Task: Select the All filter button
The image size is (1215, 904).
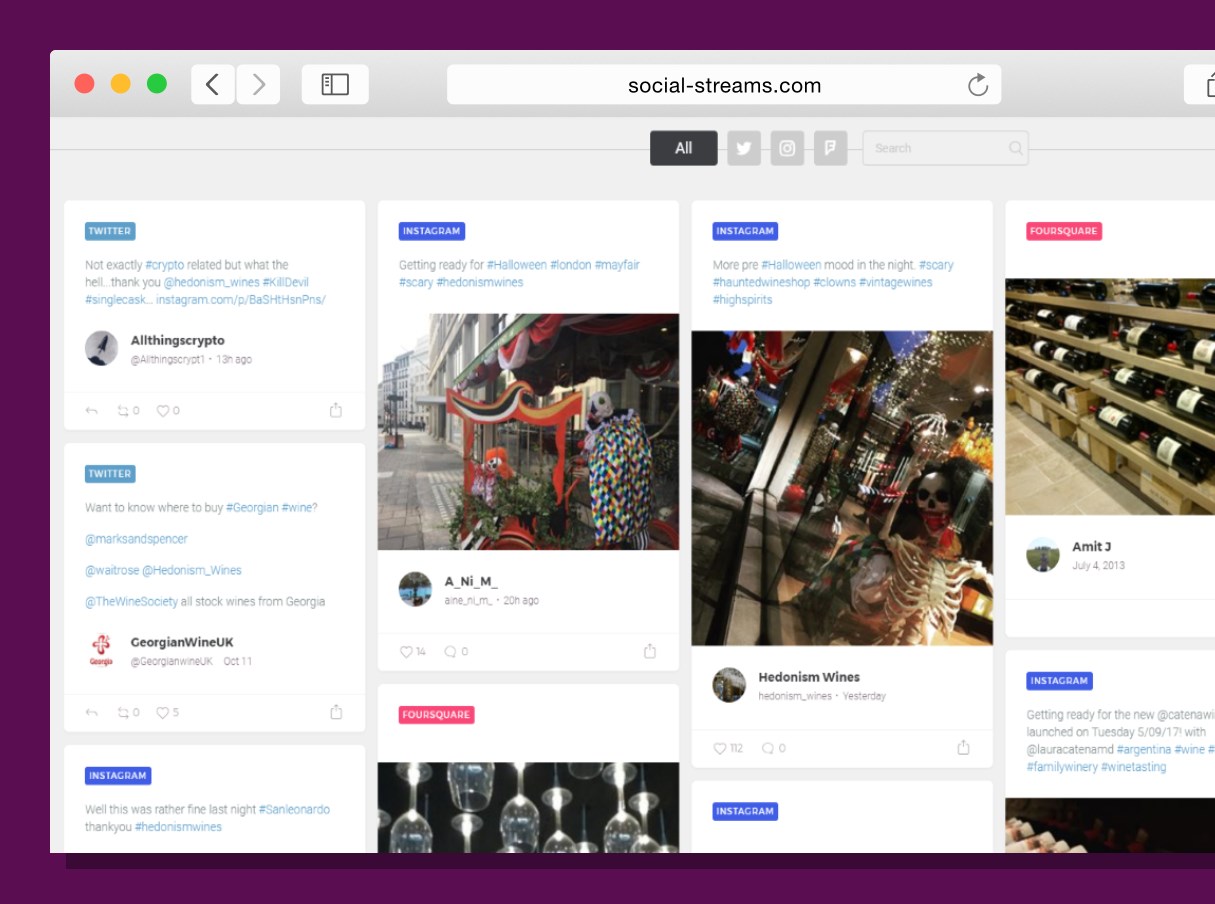Action: (684, 147)
